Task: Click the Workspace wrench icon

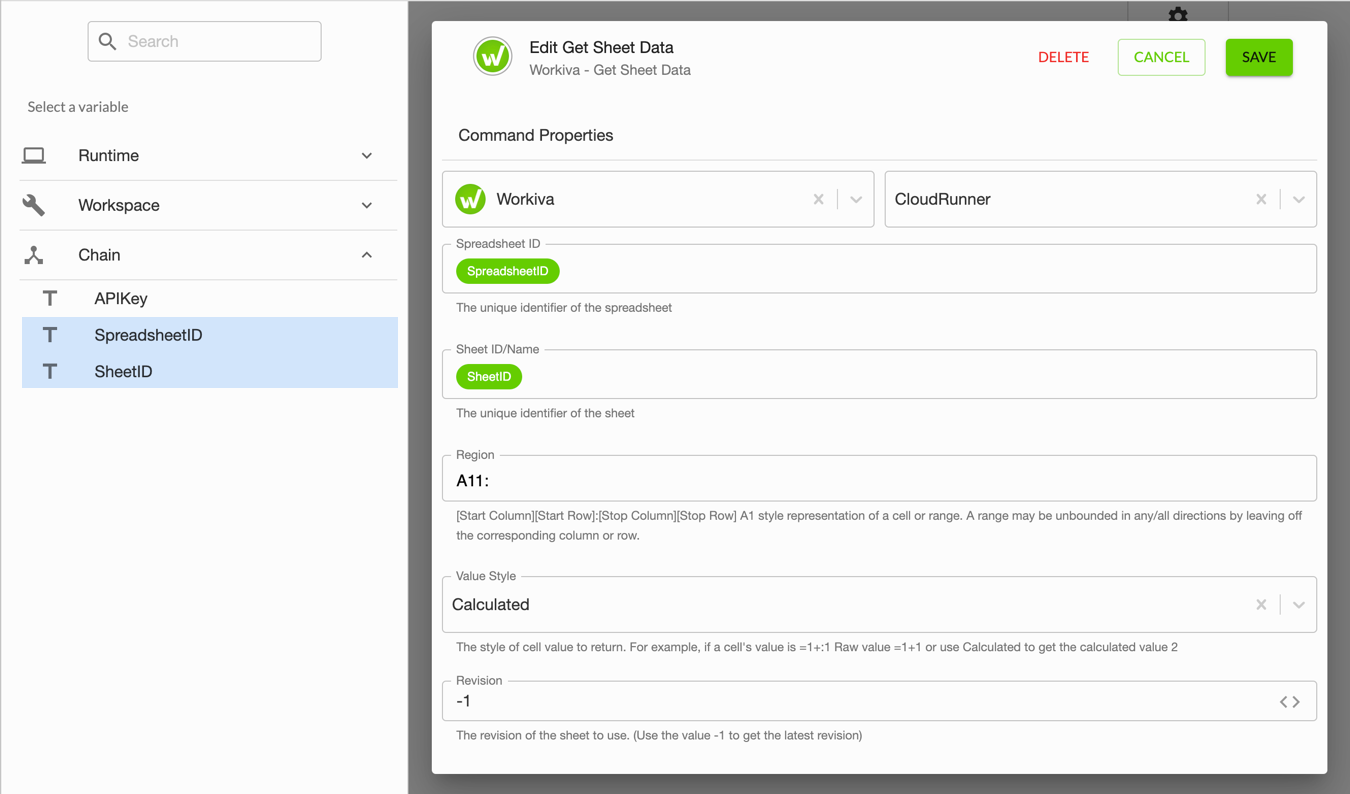Action: [34, 205]
